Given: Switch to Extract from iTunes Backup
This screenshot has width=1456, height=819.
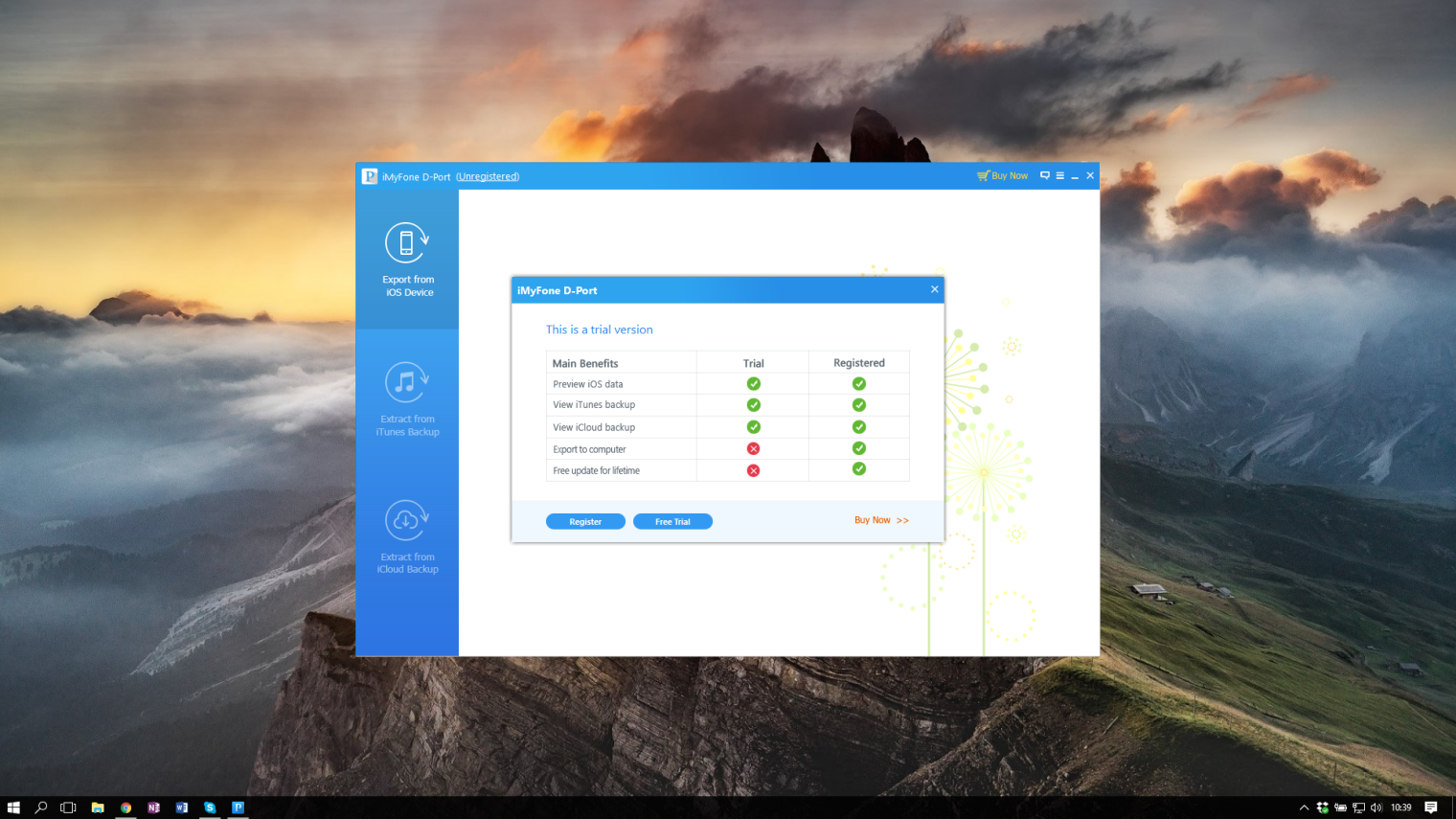Looking at the screenshot, I should (407, 398).
